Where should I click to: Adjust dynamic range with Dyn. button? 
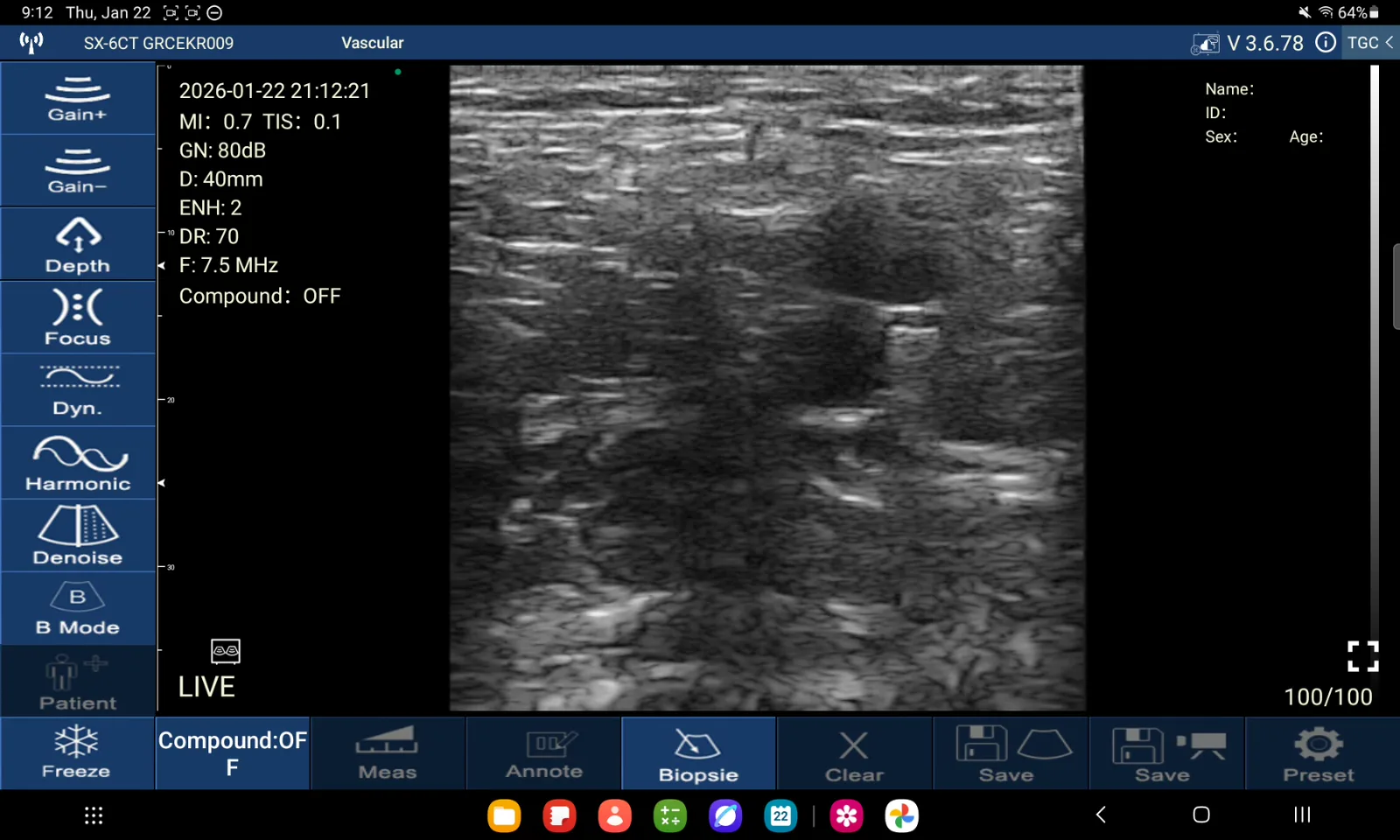coord(78,390)
